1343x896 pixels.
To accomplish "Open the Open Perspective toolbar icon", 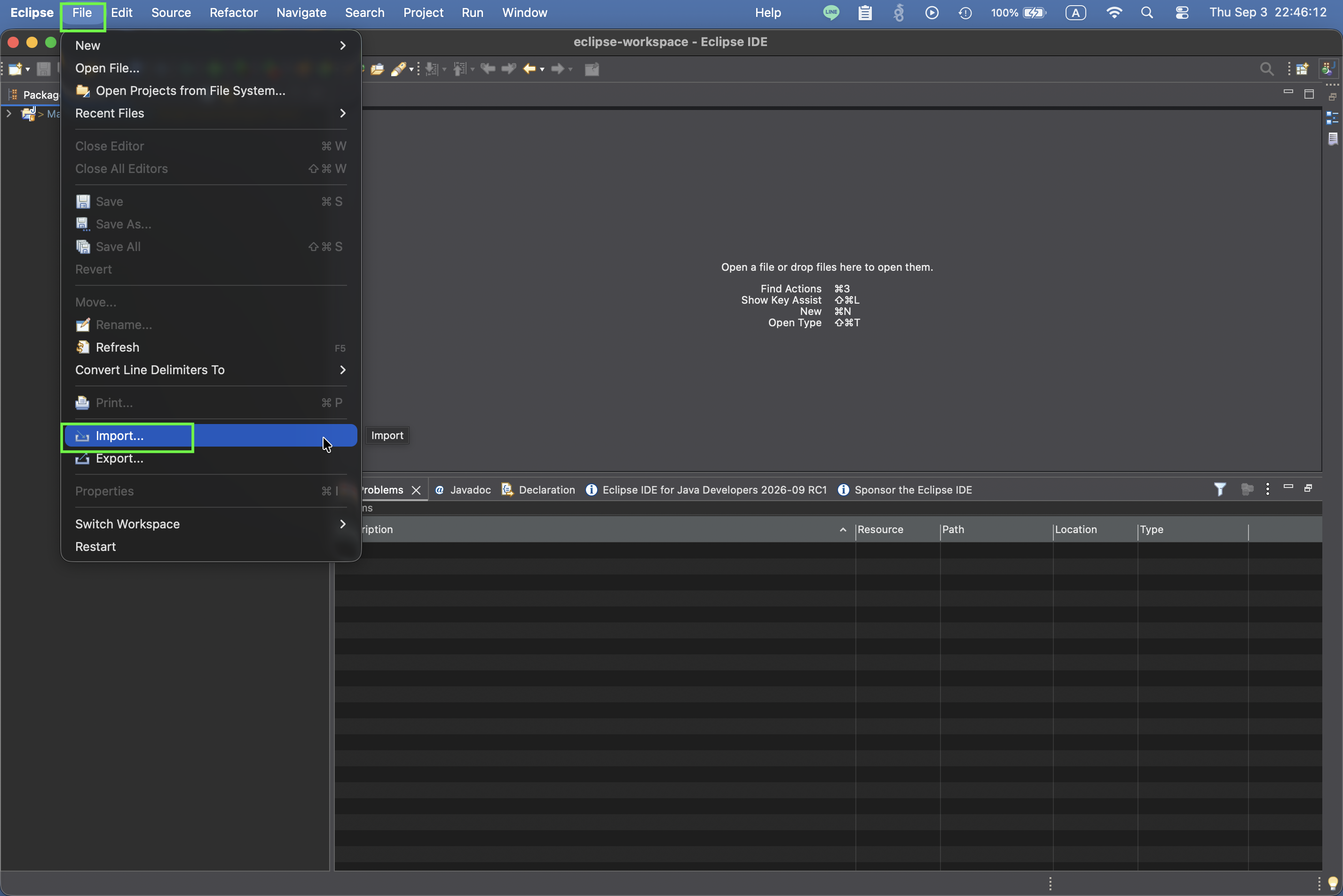I will (x=1303, y=69).
